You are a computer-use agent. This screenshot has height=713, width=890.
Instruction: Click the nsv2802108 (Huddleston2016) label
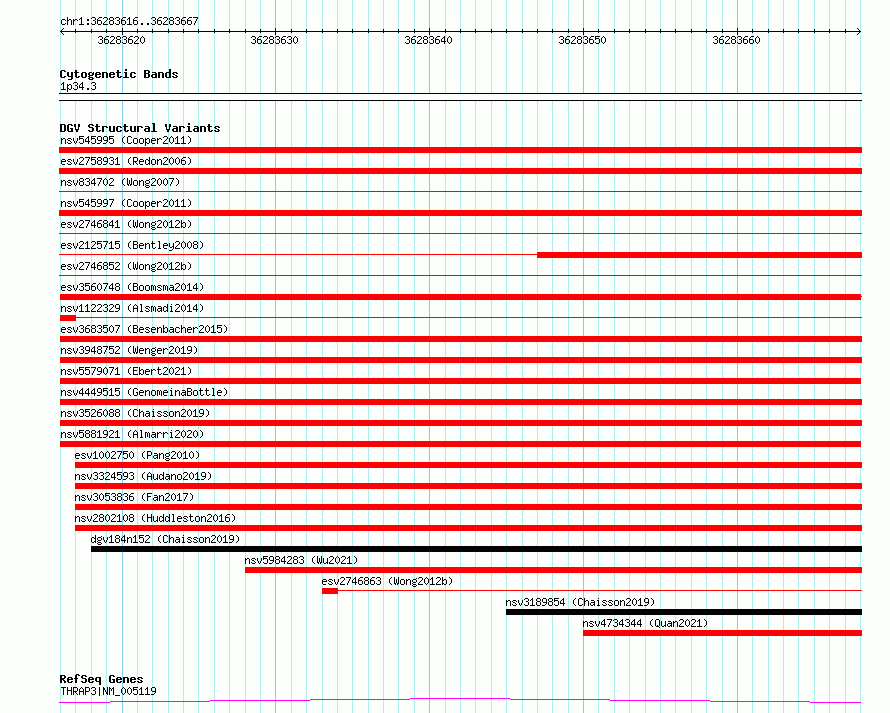[x=155, y=518]
